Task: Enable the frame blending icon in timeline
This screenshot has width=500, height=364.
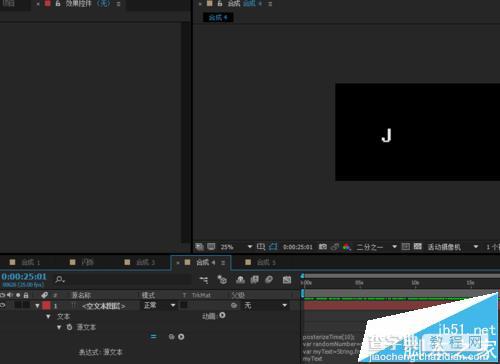Action: point(255,280)
